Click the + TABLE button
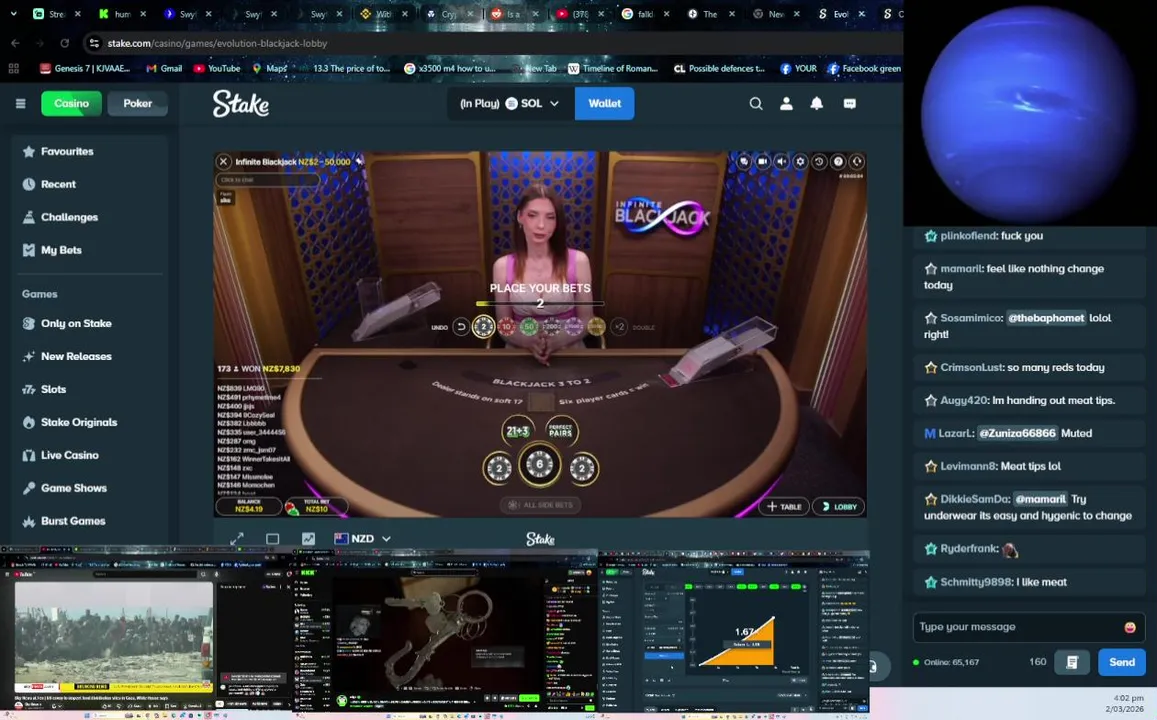1157x720 pixels. click(x=784, y=507)
